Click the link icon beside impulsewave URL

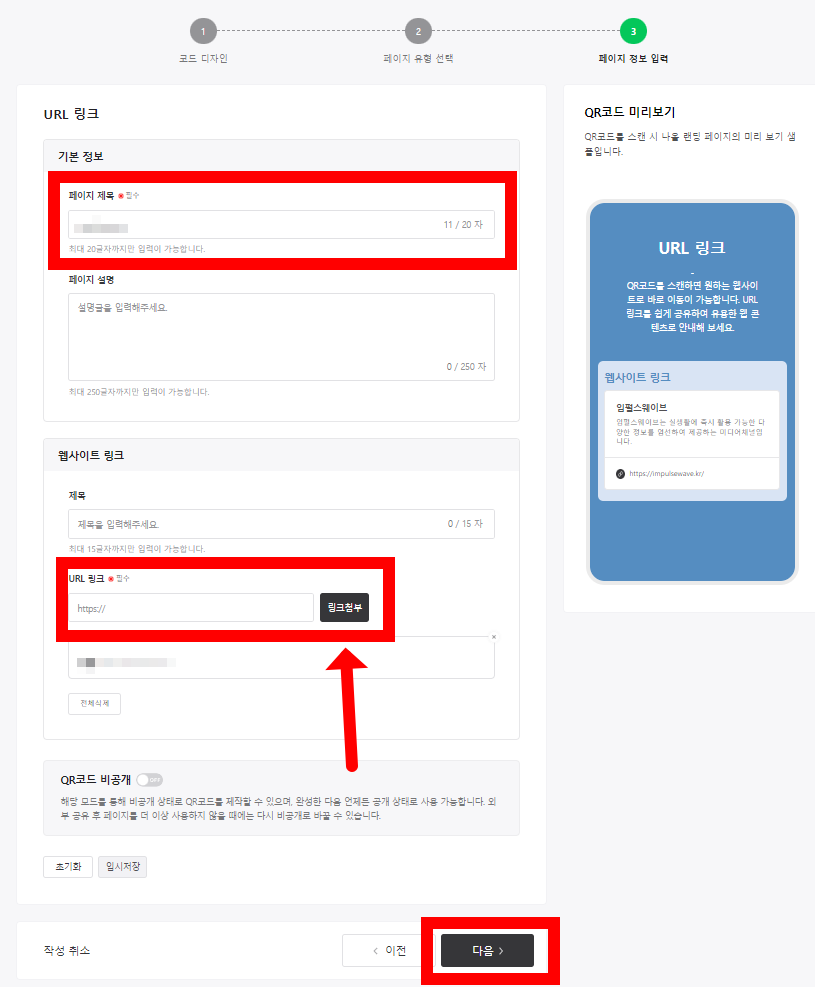click(621, 474)
